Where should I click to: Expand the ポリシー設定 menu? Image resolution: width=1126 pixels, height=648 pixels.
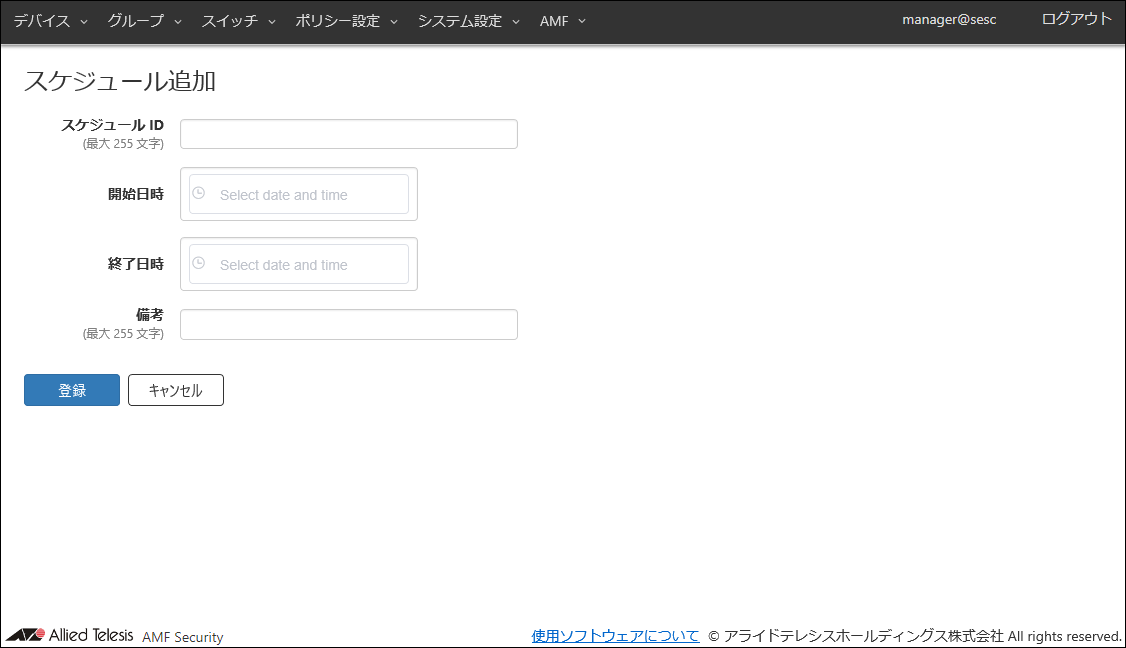[x=346, y=21]
